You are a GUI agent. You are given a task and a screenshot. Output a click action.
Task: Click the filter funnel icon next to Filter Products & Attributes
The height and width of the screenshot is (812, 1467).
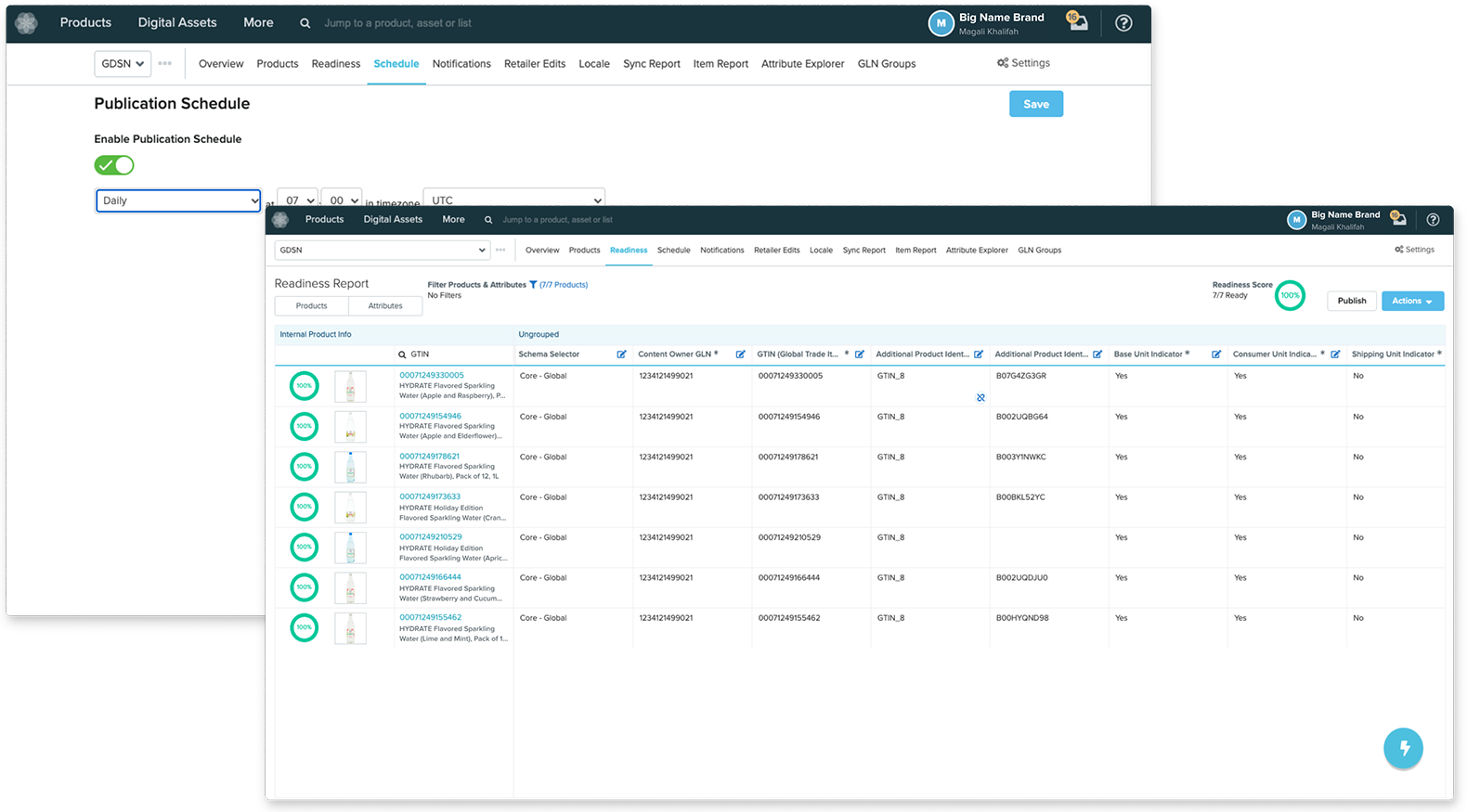point(533,285)
